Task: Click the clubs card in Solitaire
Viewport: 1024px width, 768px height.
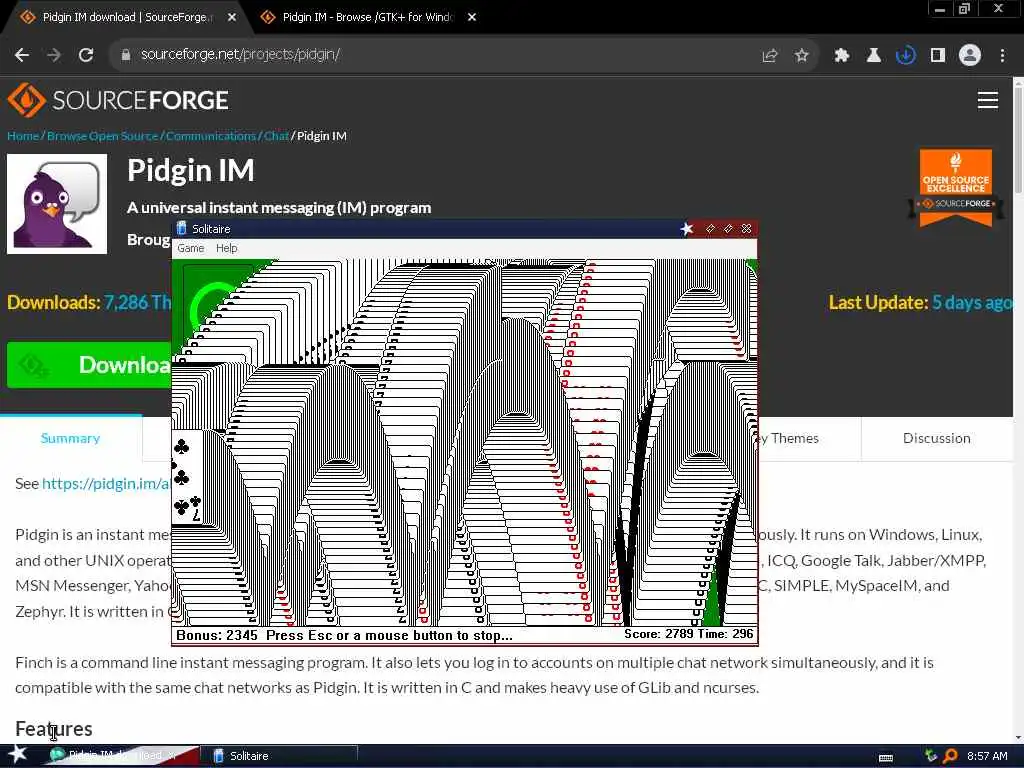Action: [187, 477]
